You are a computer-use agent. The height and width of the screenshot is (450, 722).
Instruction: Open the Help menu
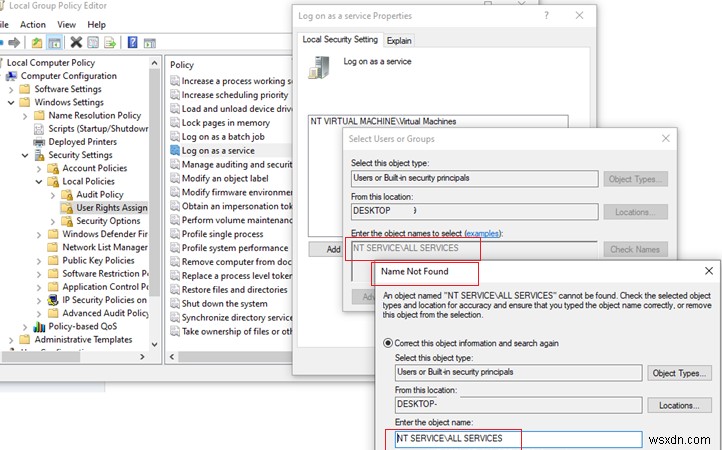tap(96, 24)
